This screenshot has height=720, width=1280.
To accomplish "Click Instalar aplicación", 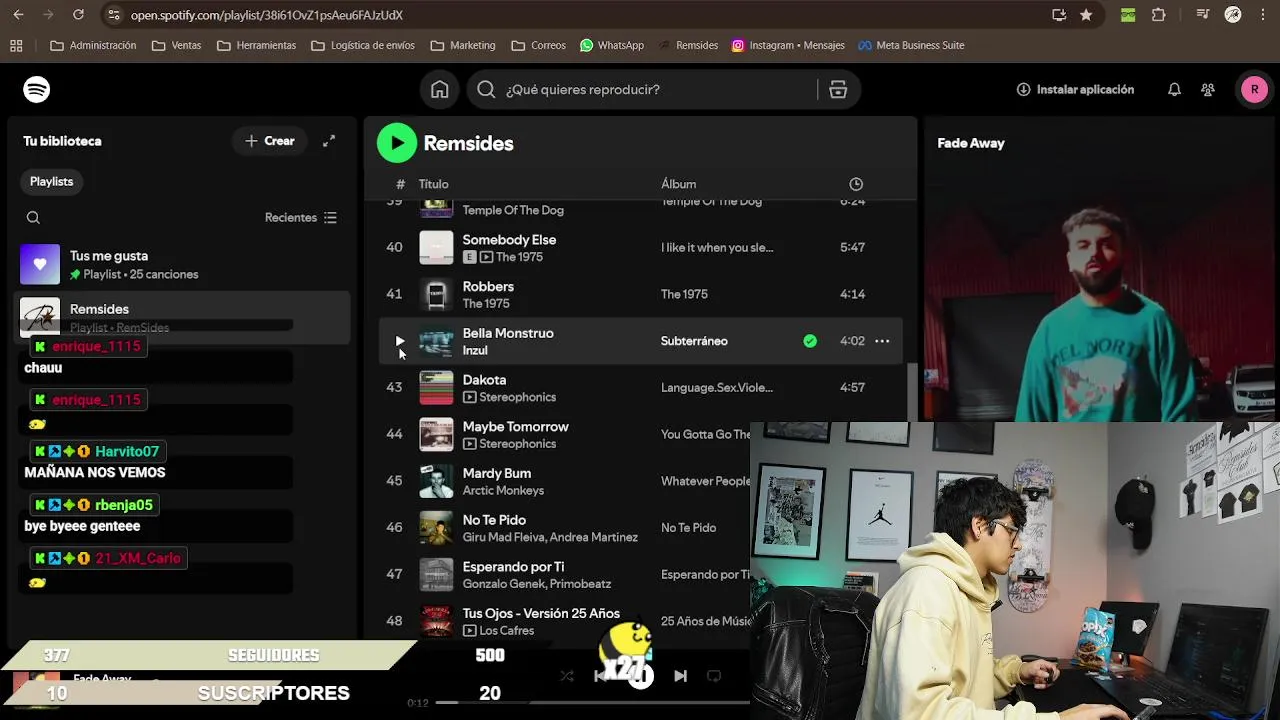I will pyautogui.click(x=1075, y=90).
